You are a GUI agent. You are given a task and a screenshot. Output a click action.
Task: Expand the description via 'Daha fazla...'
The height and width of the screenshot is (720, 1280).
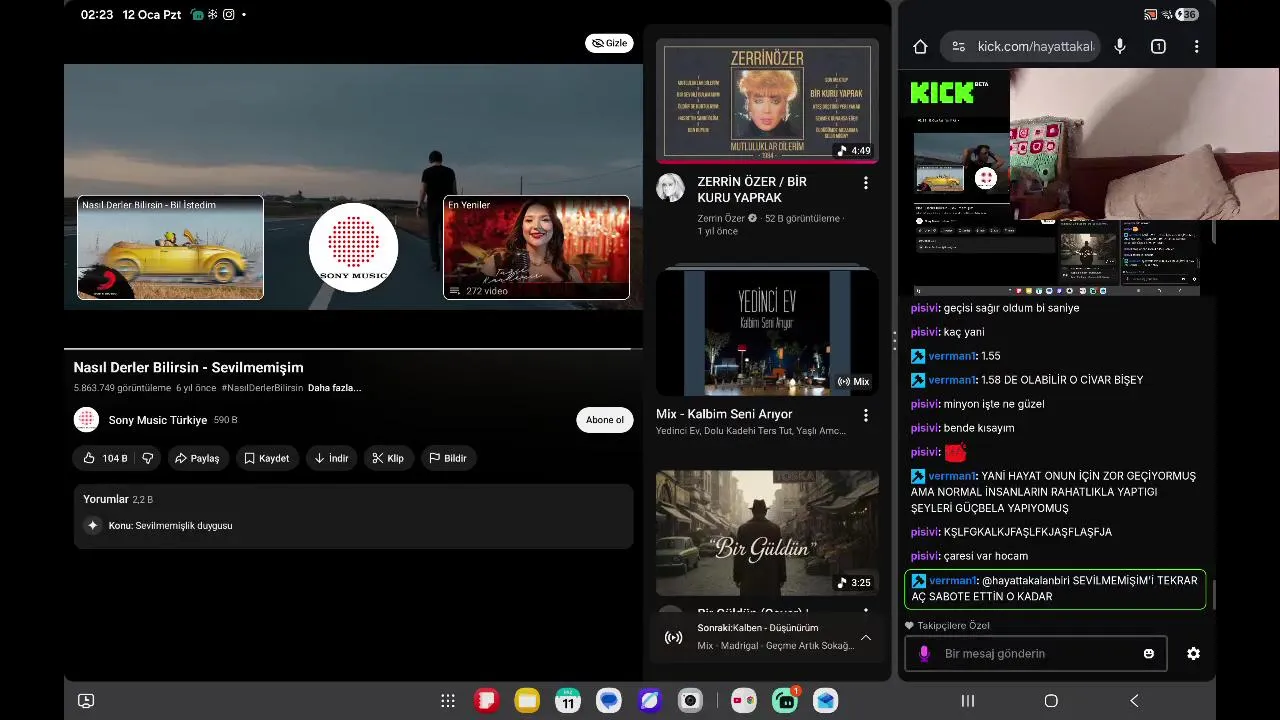[334, 388]
